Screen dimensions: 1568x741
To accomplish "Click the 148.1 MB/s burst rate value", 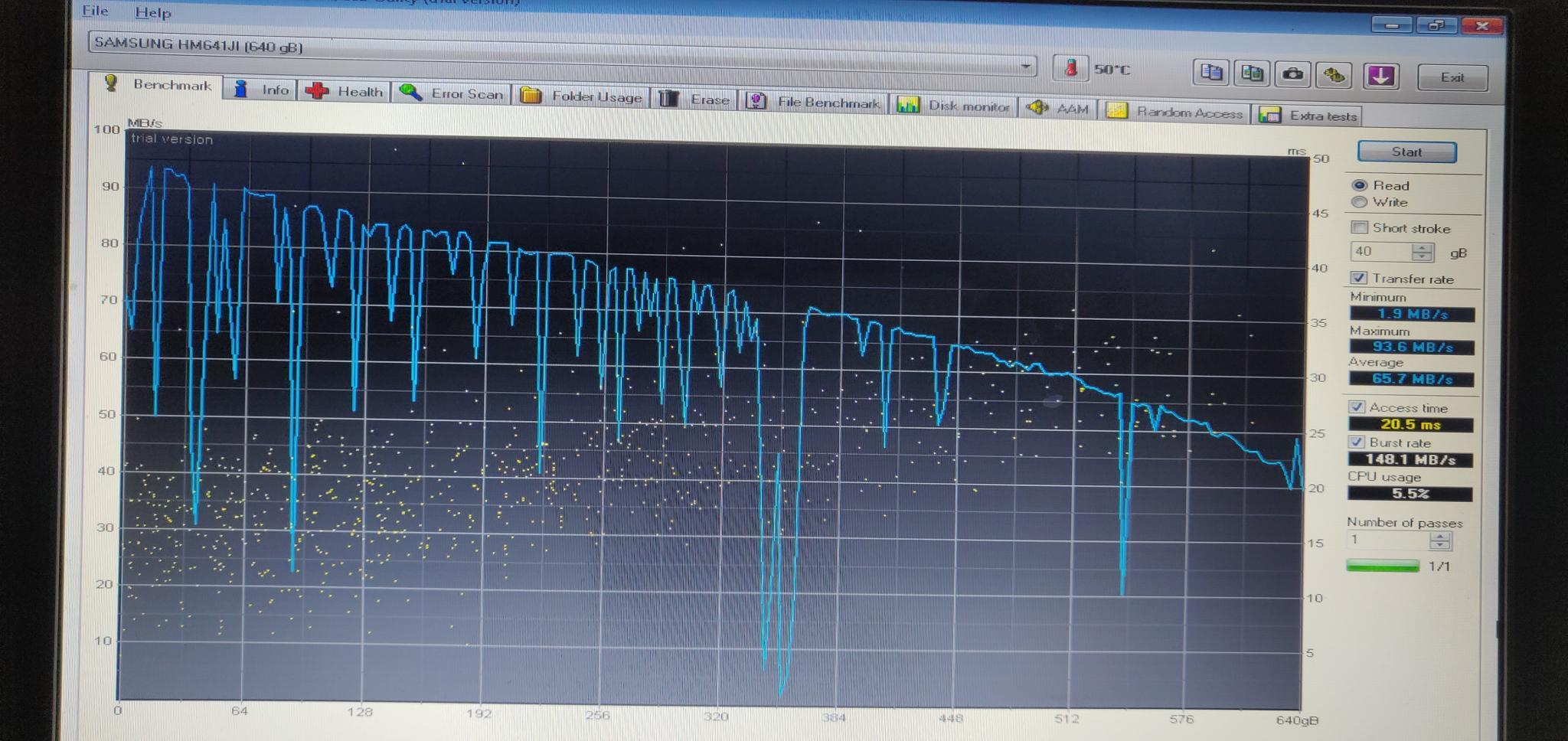I will (1410, 459).
